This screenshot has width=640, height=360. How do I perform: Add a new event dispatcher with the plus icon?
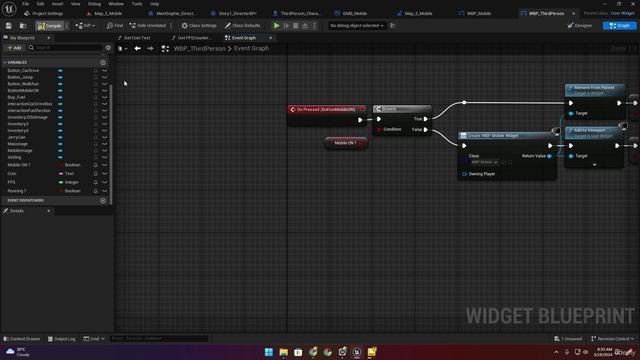103,200
